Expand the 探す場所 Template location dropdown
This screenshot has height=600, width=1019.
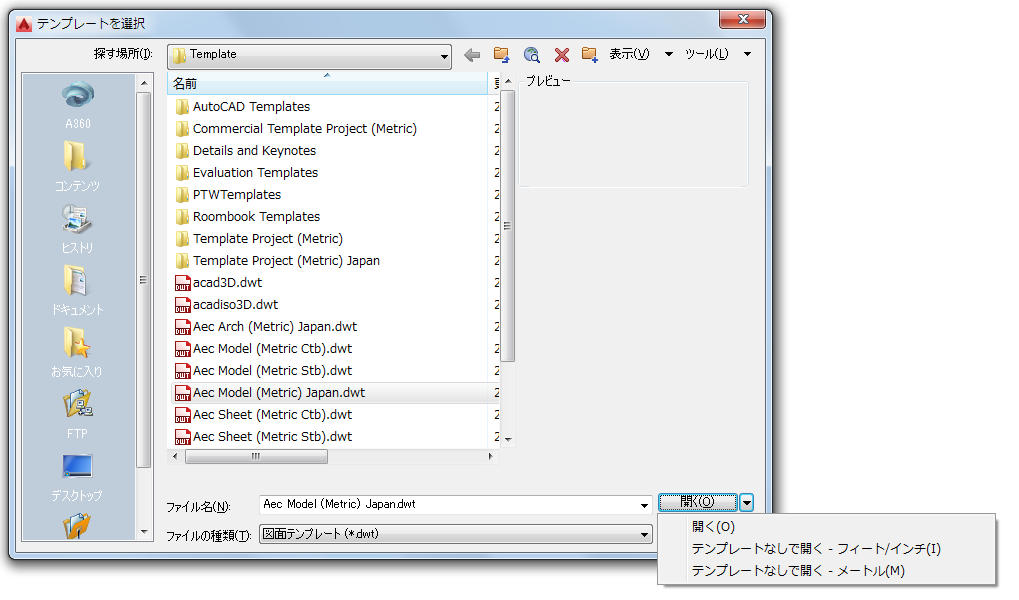(445, 57)
